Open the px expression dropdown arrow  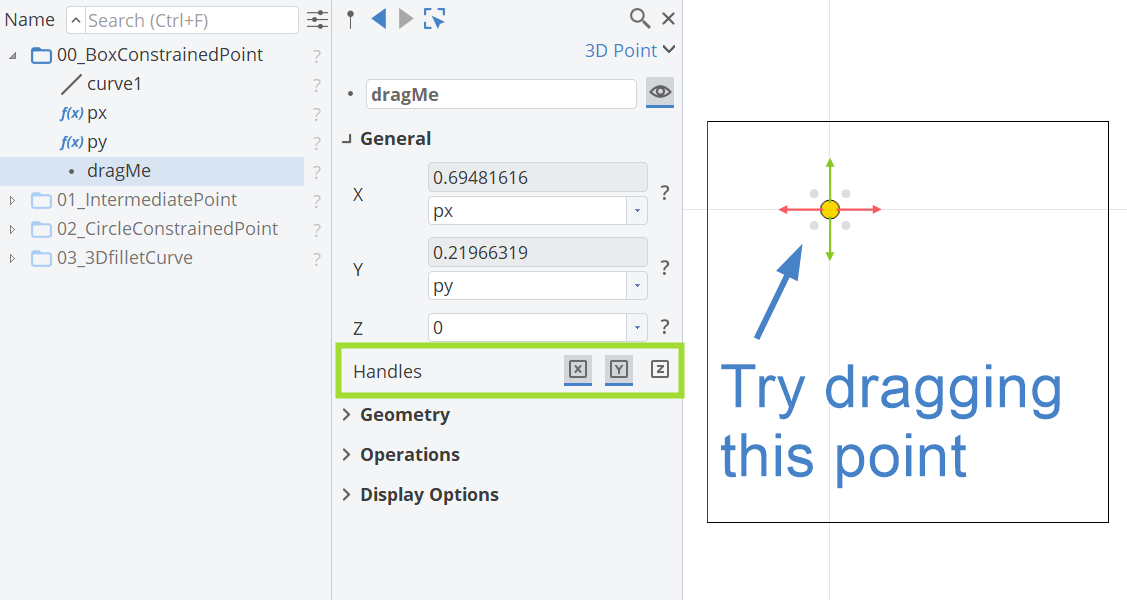pos(636,211)
